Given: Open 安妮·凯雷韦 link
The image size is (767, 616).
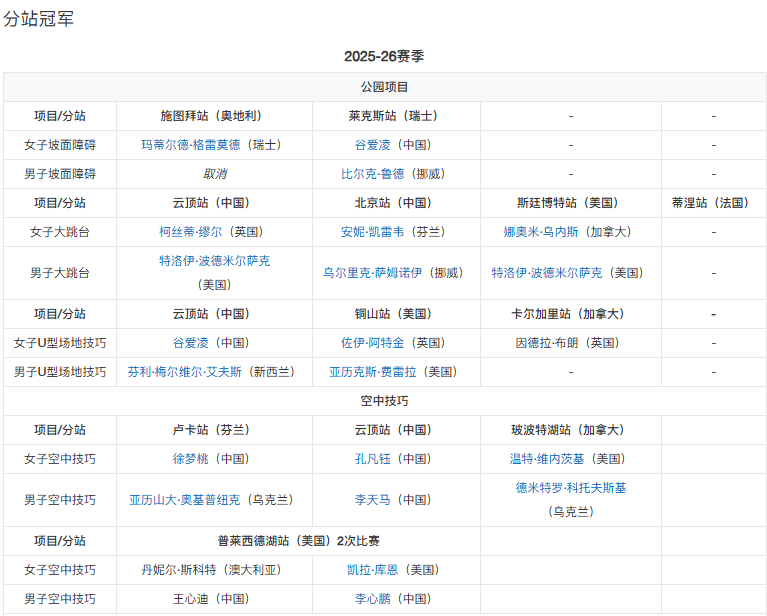Looking at the screenshot, I should pyautogui.click(x=373, y=231).
